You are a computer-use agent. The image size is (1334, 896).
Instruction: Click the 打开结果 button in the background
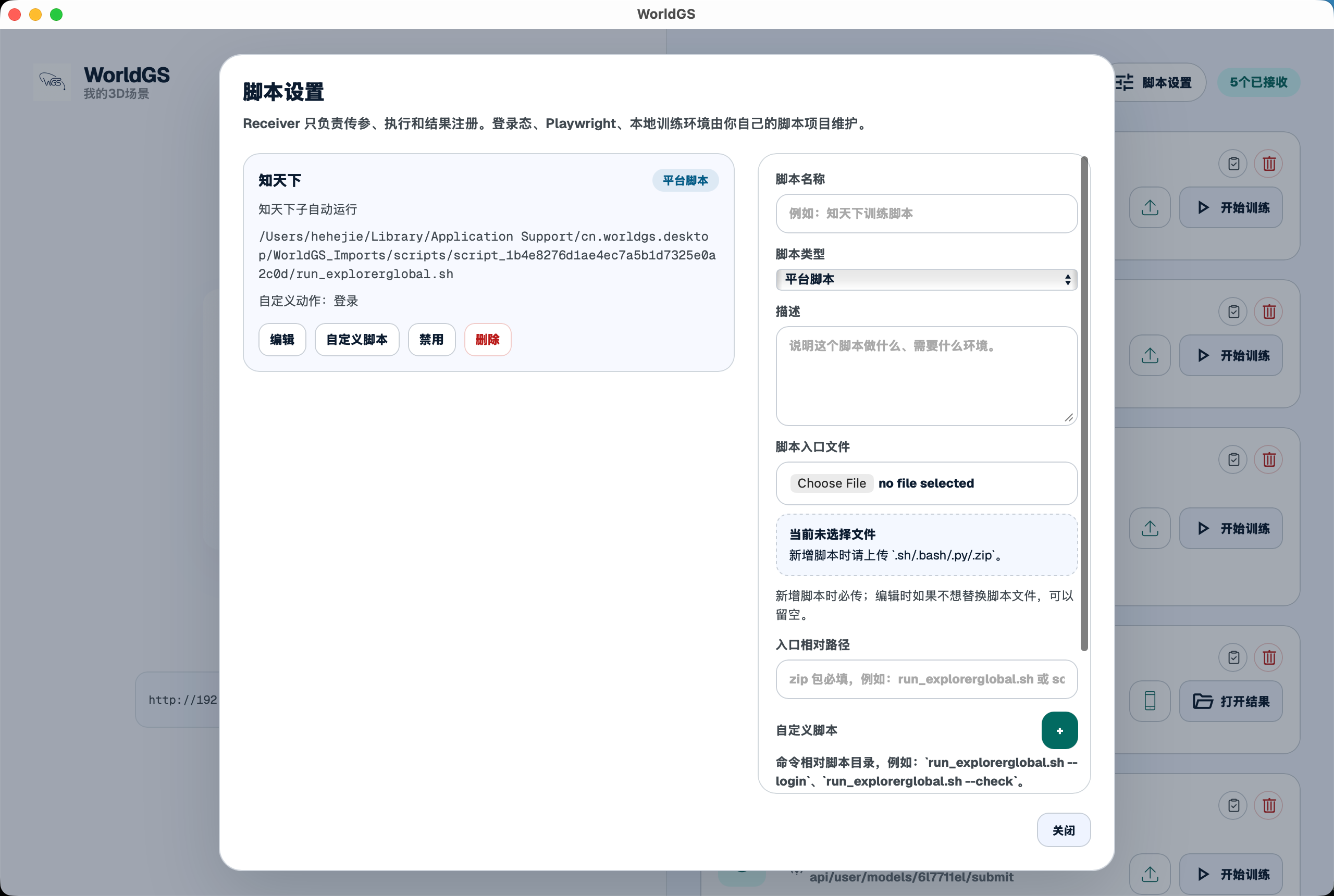tap(1230, 701)
